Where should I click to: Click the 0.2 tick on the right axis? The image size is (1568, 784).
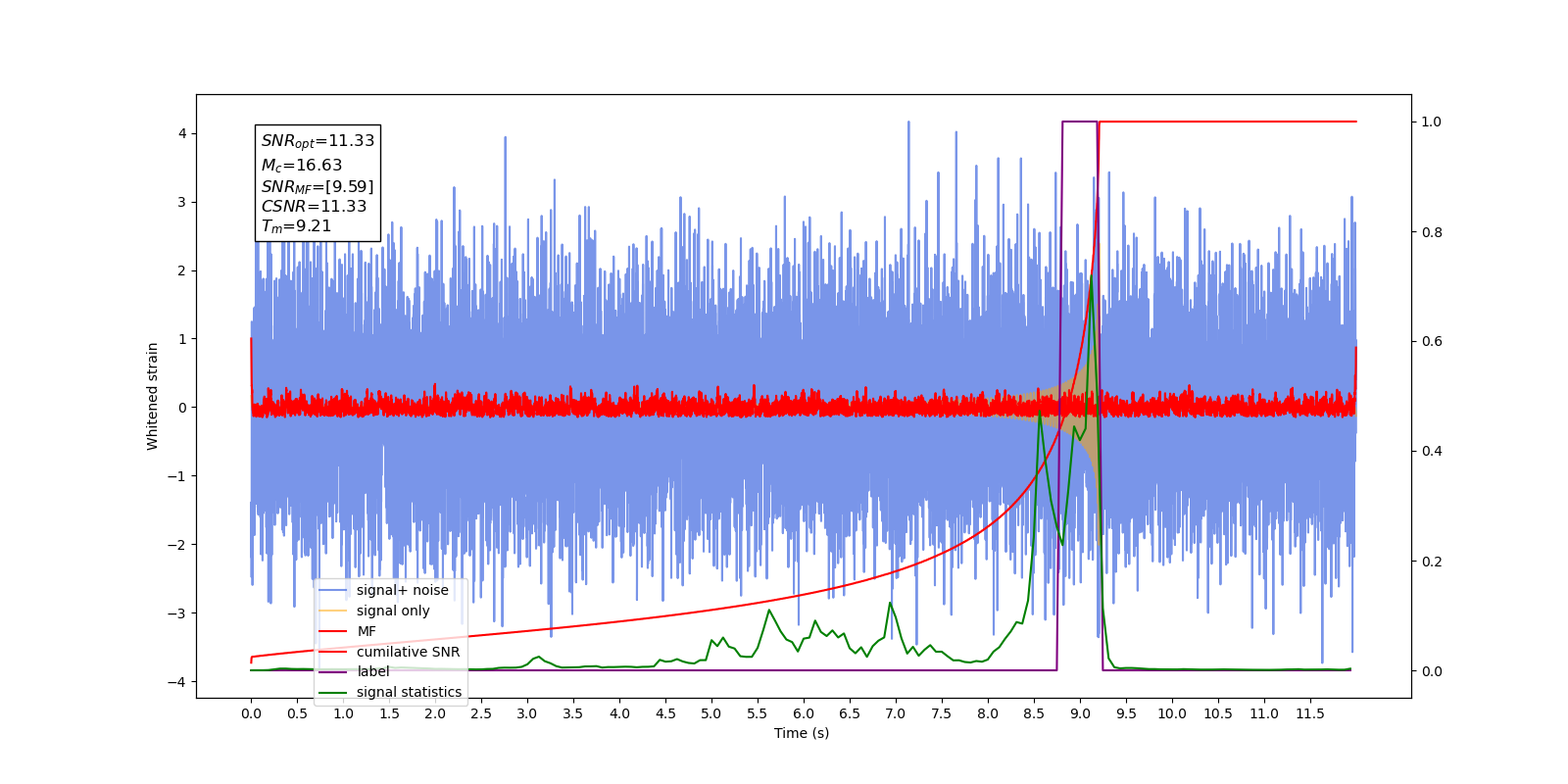pyautogui.click(x=1432, y=562)
